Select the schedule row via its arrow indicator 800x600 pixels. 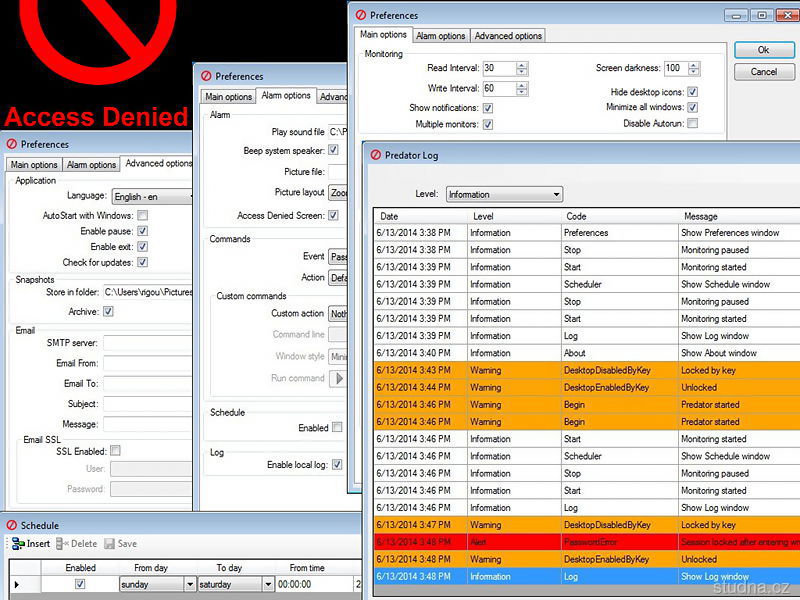tap(15, 584)
